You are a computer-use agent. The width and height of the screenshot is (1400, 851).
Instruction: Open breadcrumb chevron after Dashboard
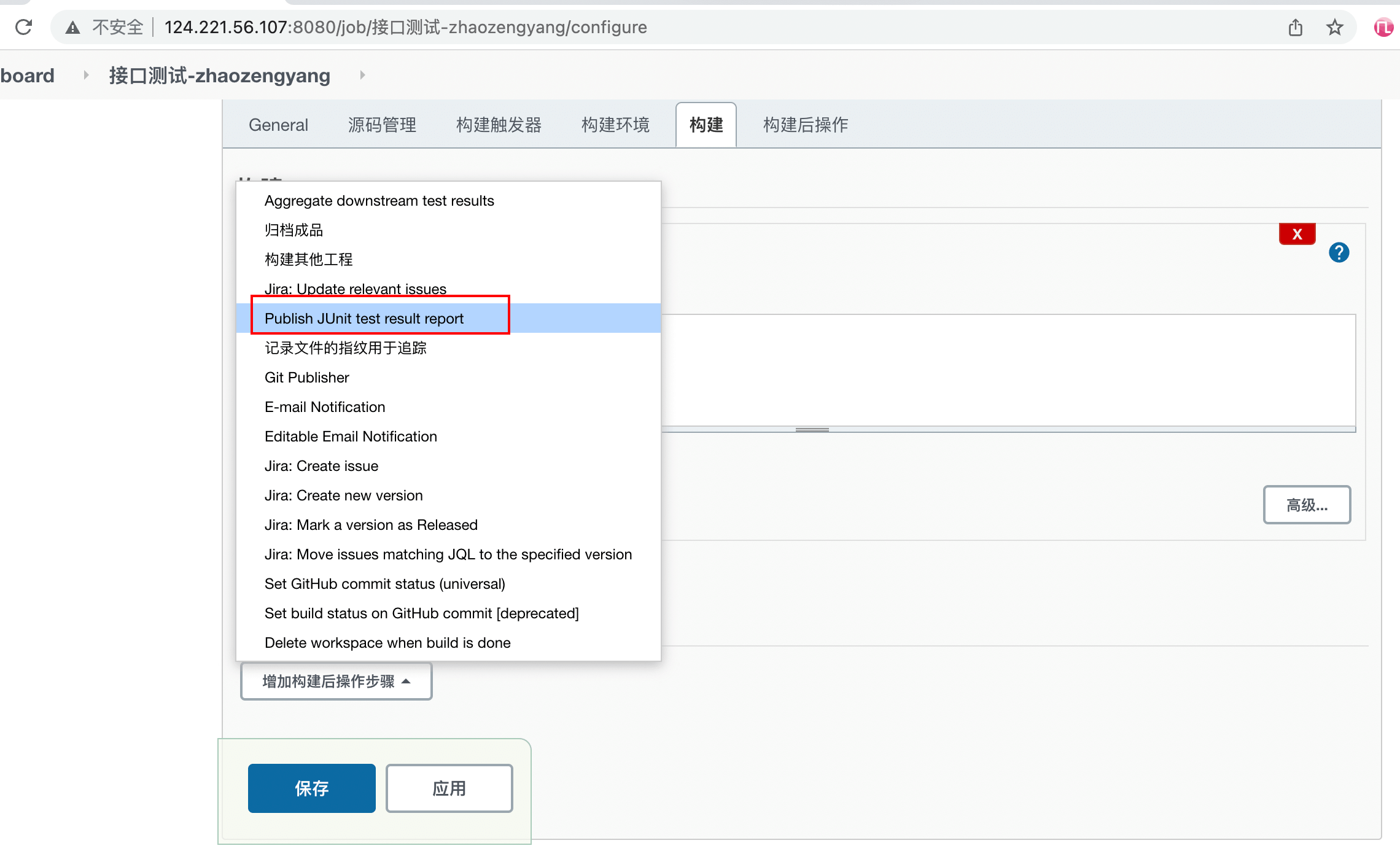coord(86,75)
